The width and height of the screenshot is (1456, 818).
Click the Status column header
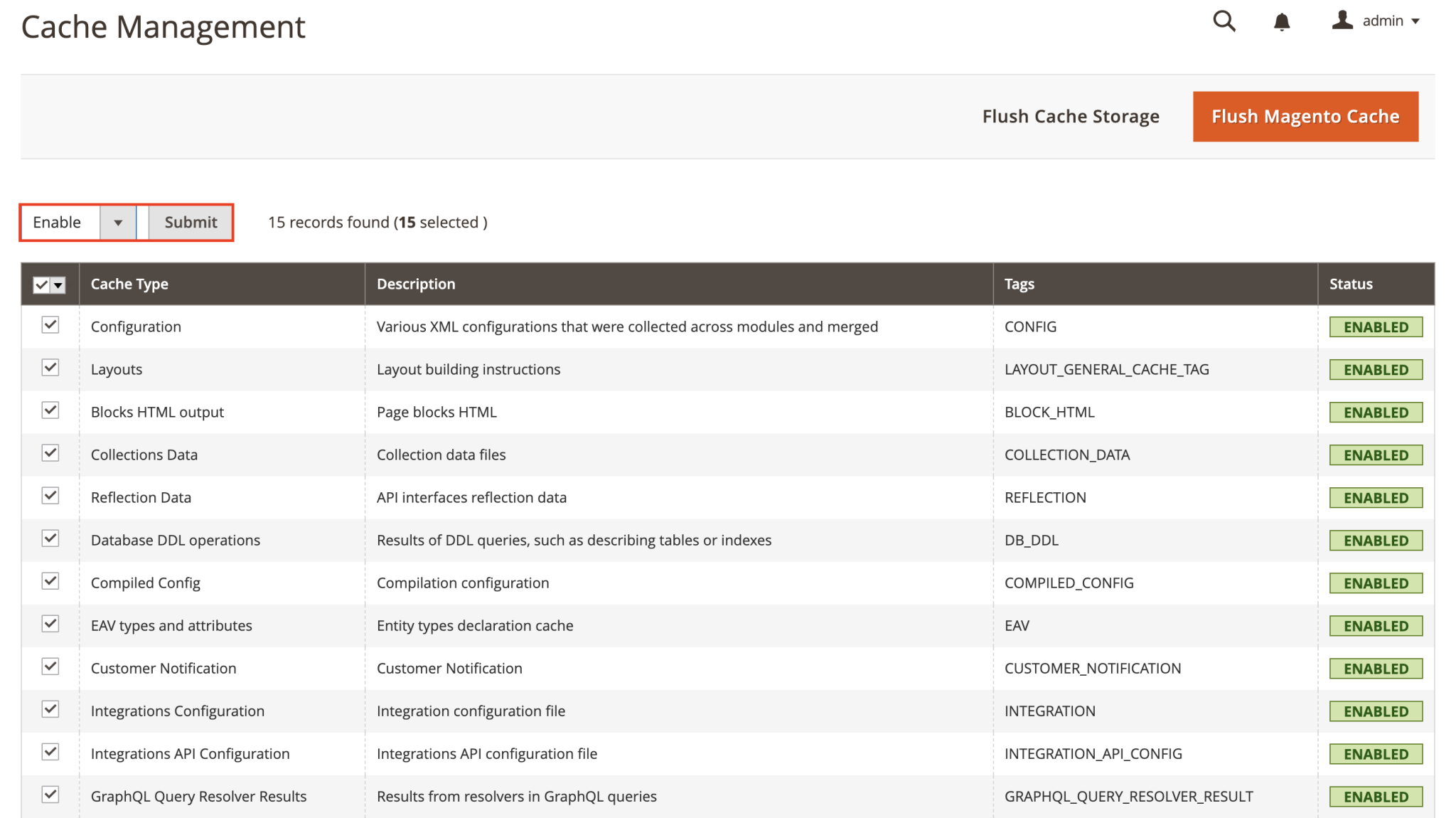click(1350, 284)
